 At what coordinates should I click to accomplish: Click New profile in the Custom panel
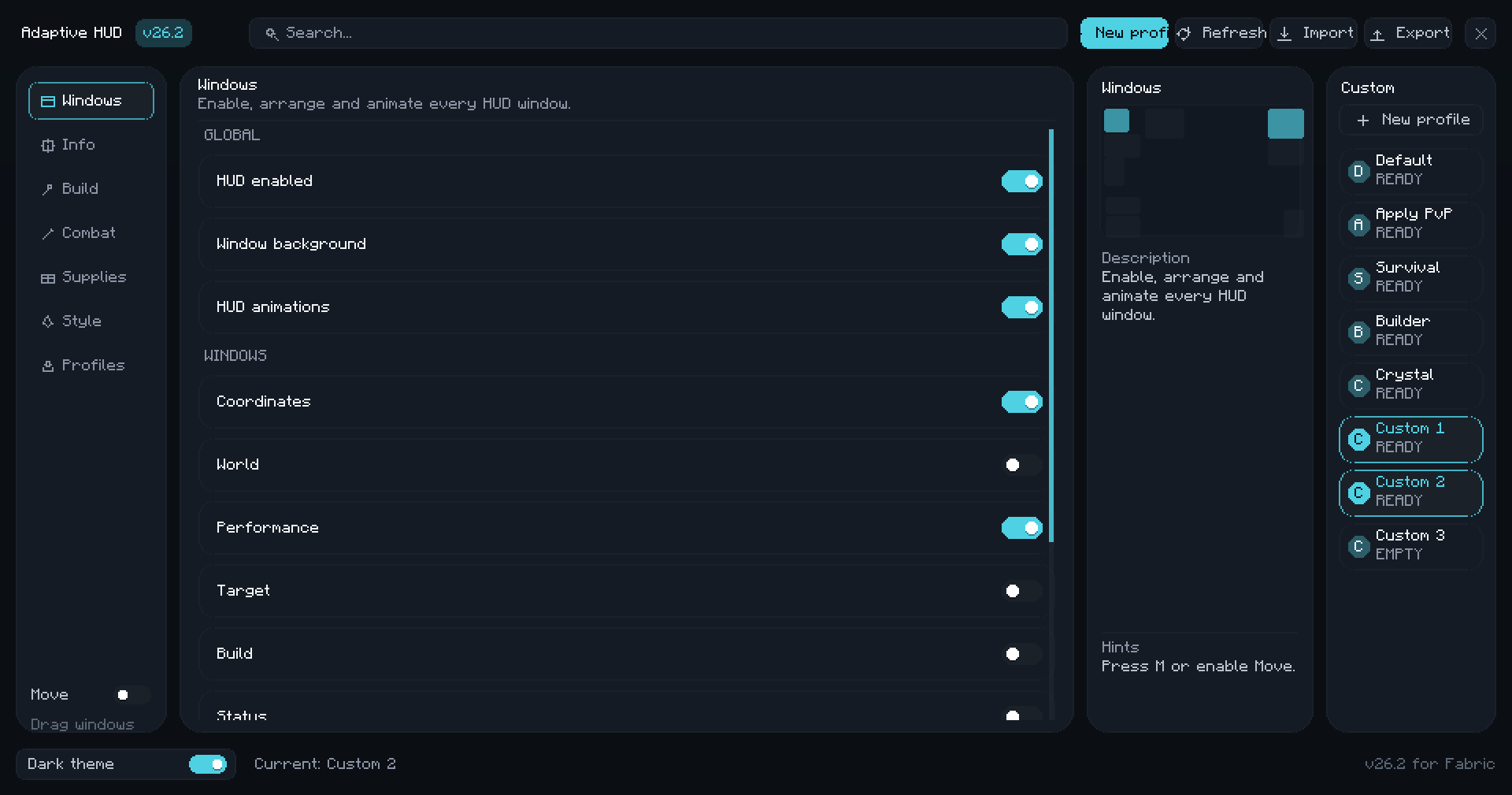1411,120
